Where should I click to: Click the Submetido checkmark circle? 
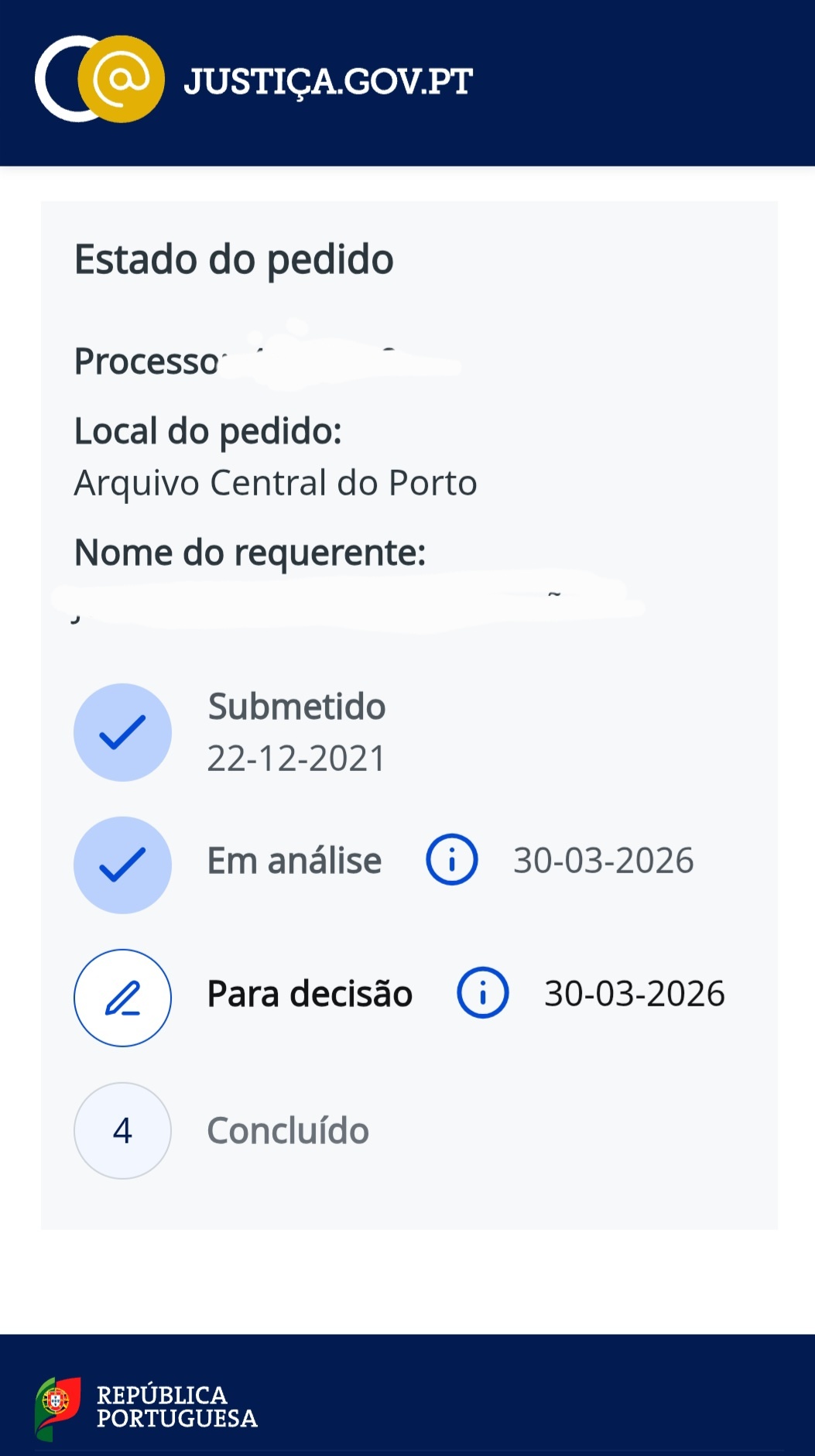[x=122, y=732]
